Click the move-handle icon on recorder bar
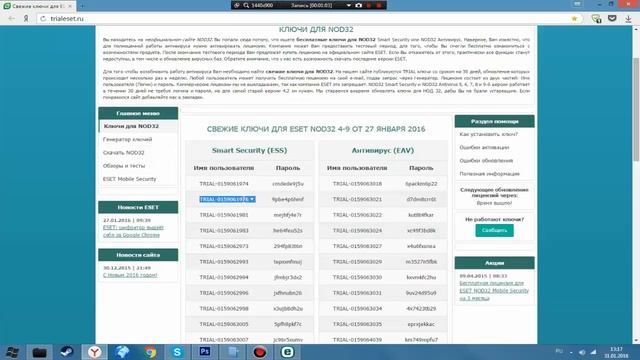The width and height of the screenshot is (640, 360). 237,5
